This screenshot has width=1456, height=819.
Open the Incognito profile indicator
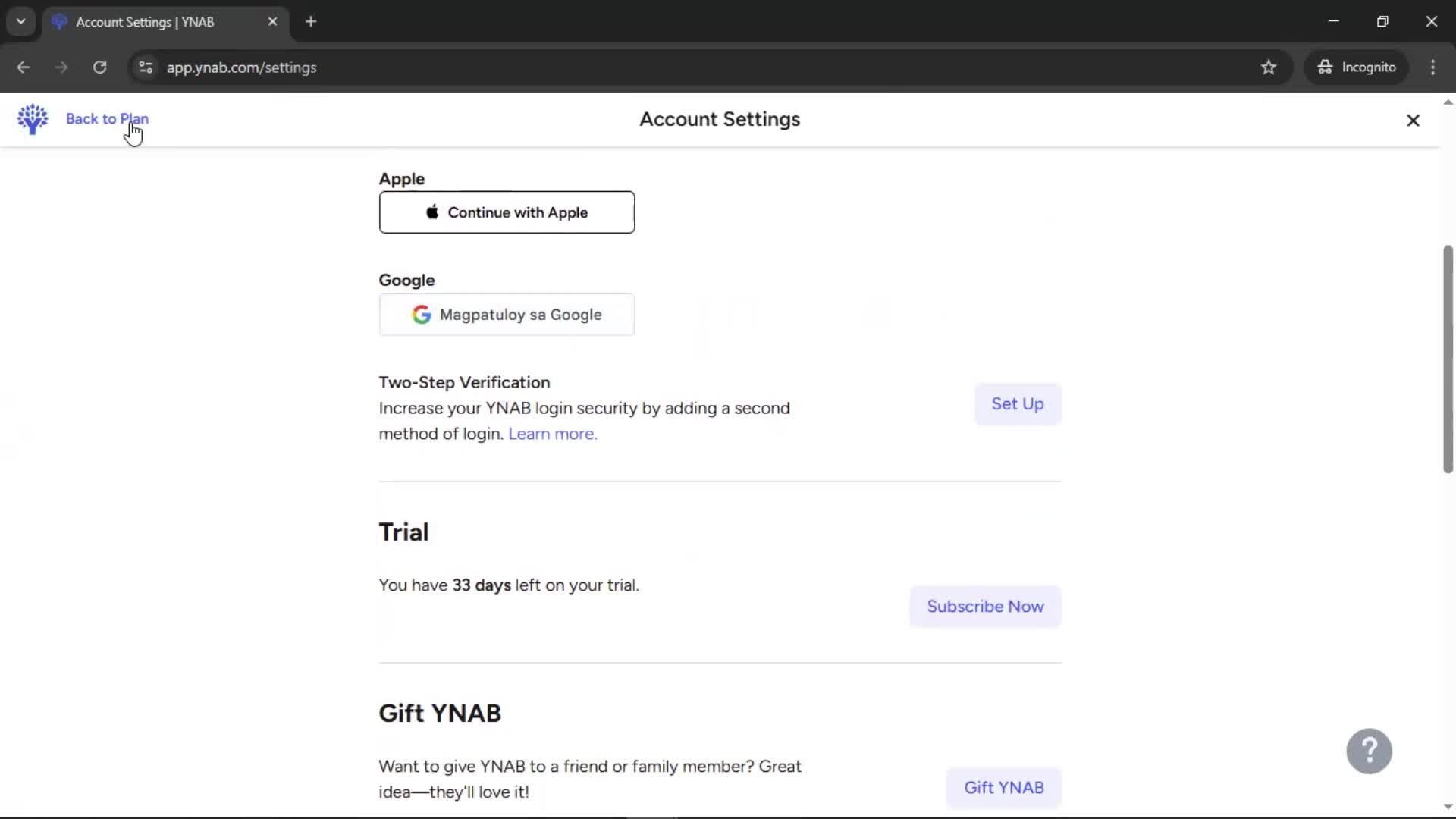[x=1357, y=67]
